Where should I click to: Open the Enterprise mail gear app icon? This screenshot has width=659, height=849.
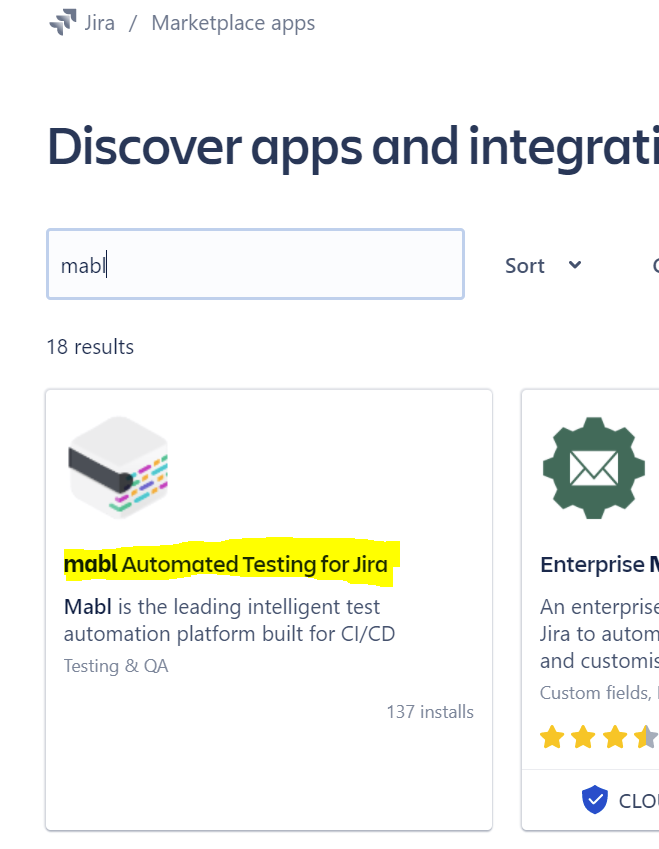coord(594,468)
